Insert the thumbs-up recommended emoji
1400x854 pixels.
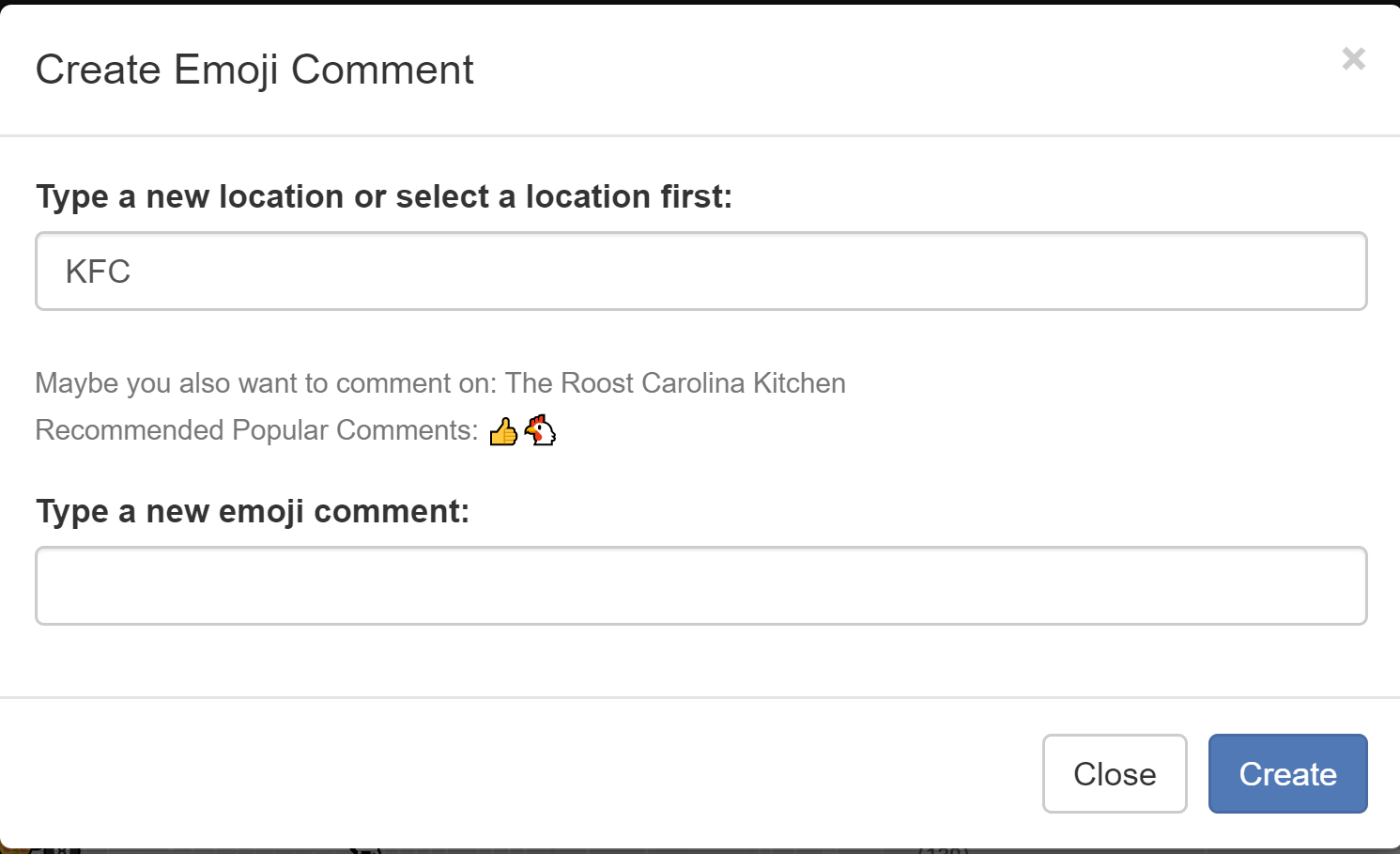pyautogui.click(x=503, y=431)
